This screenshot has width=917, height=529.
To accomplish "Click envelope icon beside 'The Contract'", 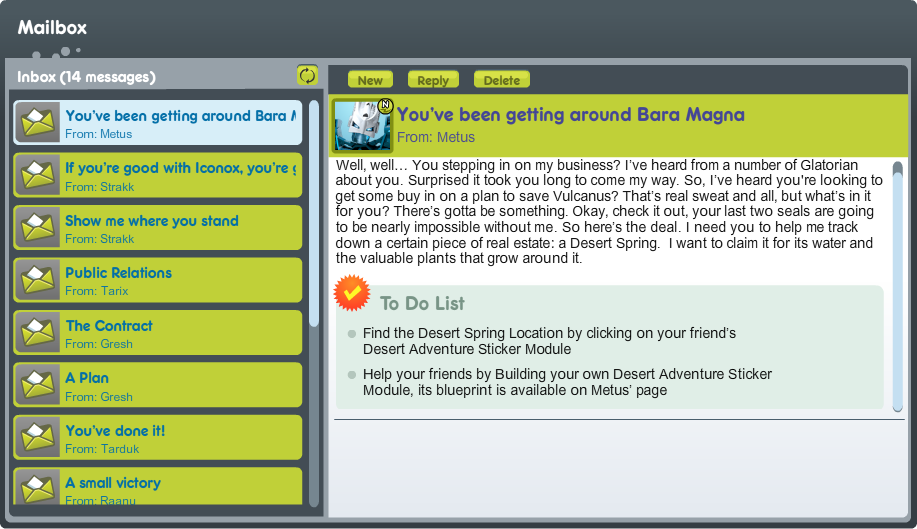I will (38, 332).
